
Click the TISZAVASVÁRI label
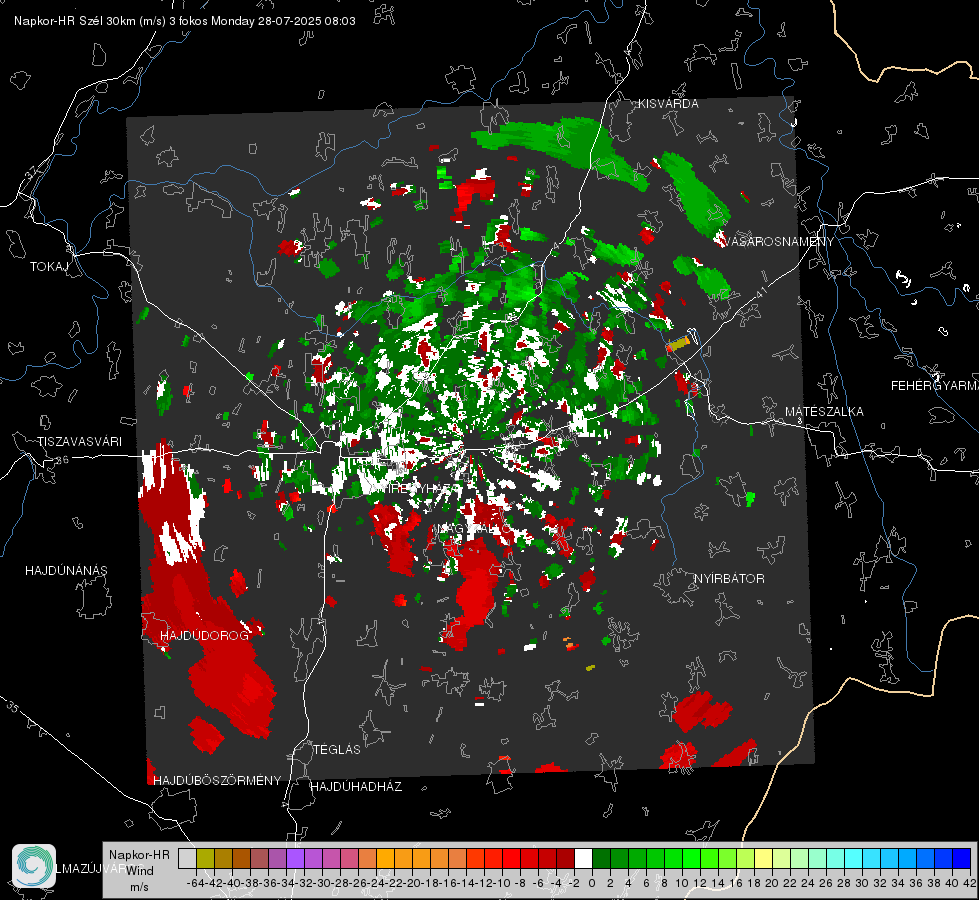pyautogui.click(x=79, y=442)
